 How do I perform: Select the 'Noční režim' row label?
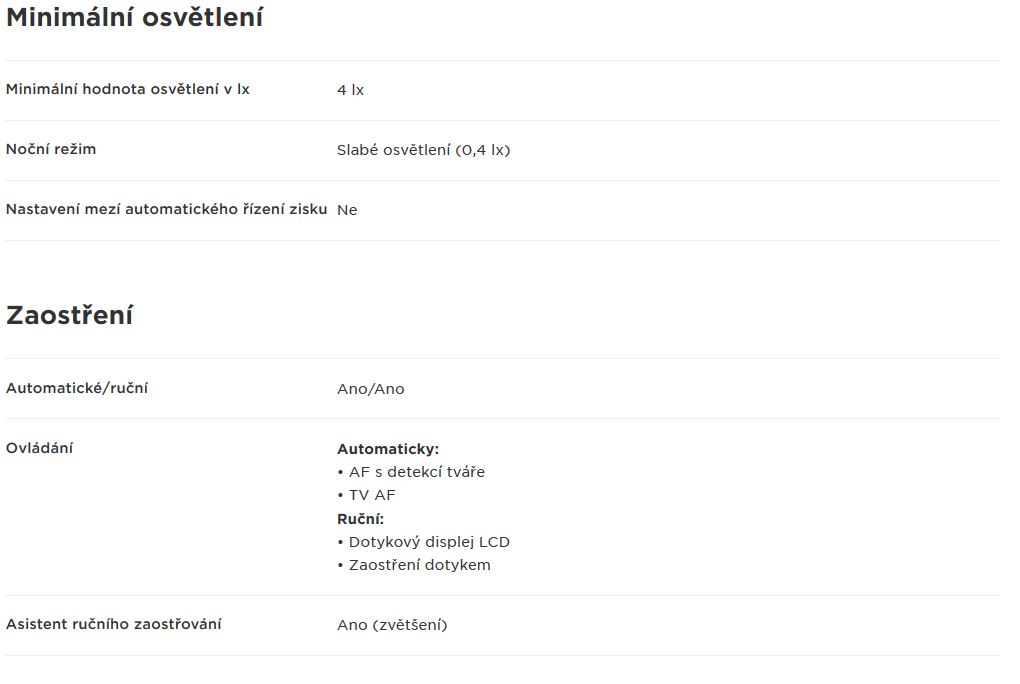51,149
